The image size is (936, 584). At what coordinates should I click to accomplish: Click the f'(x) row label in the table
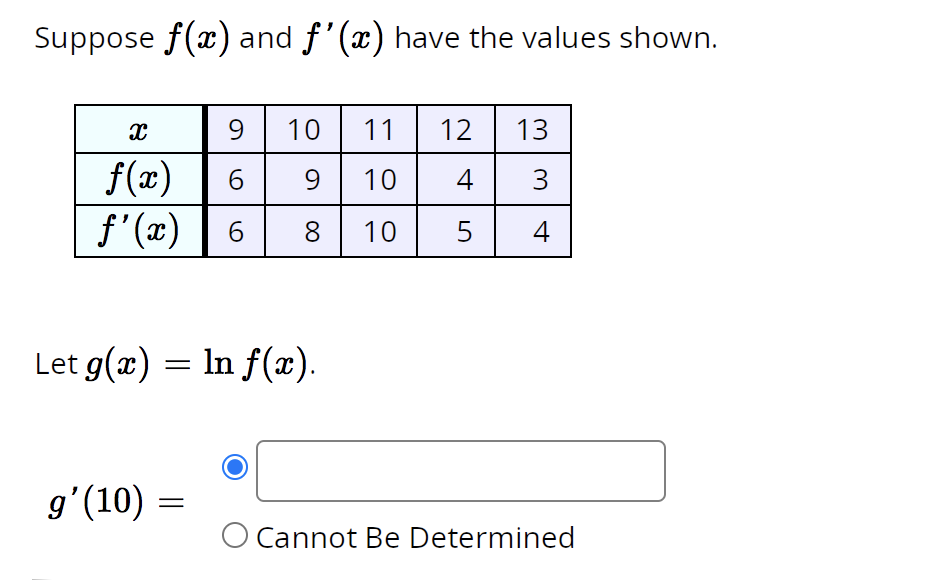[x=139, y=231]
